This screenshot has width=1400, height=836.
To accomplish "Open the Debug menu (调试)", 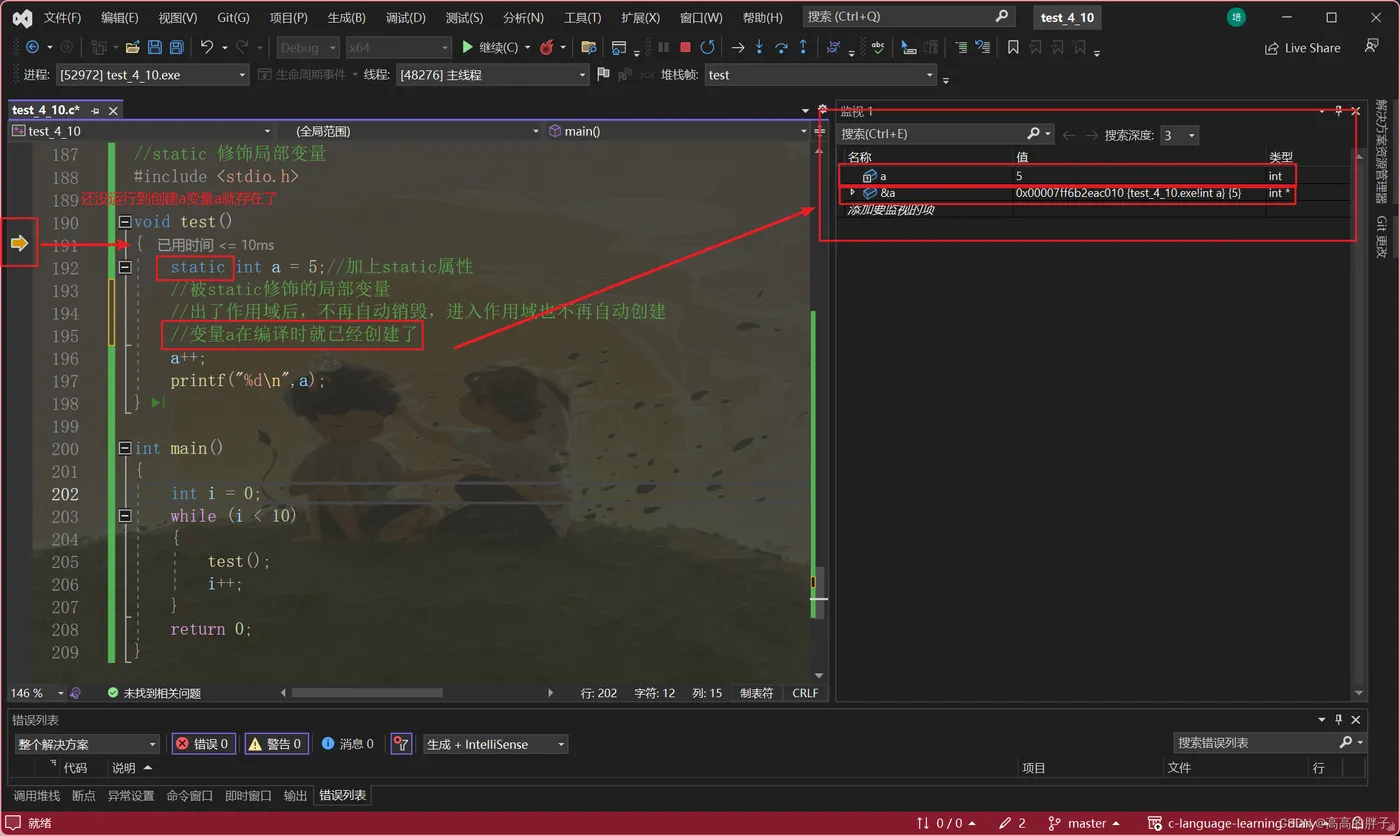I will 405,18.
